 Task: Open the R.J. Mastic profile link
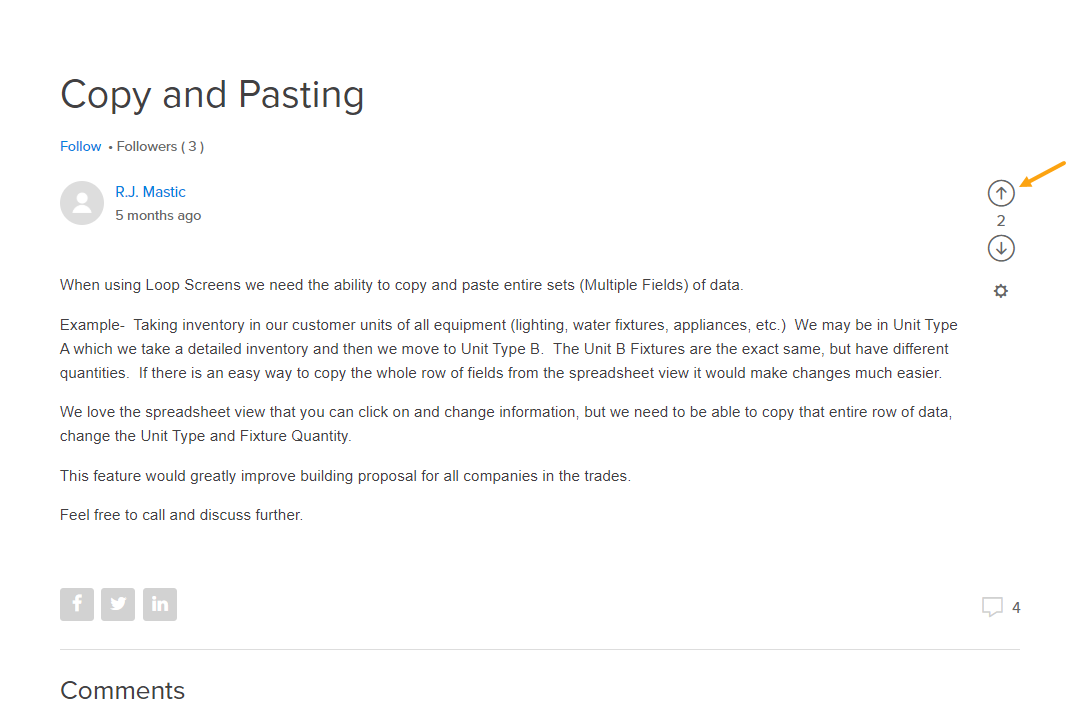pos(150,192)
